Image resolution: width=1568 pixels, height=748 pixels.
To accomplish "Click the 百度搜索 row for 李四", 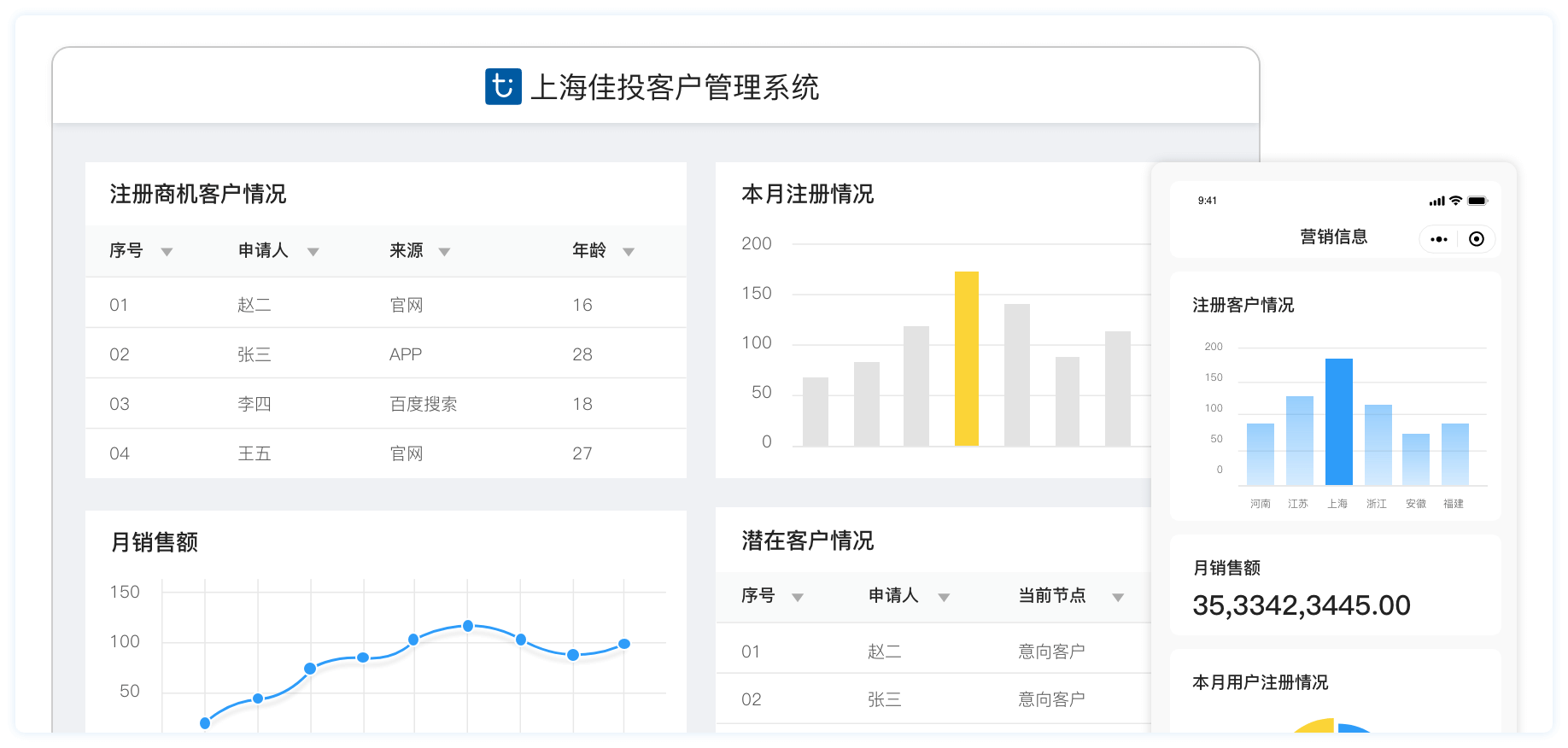I will point(386,404).
